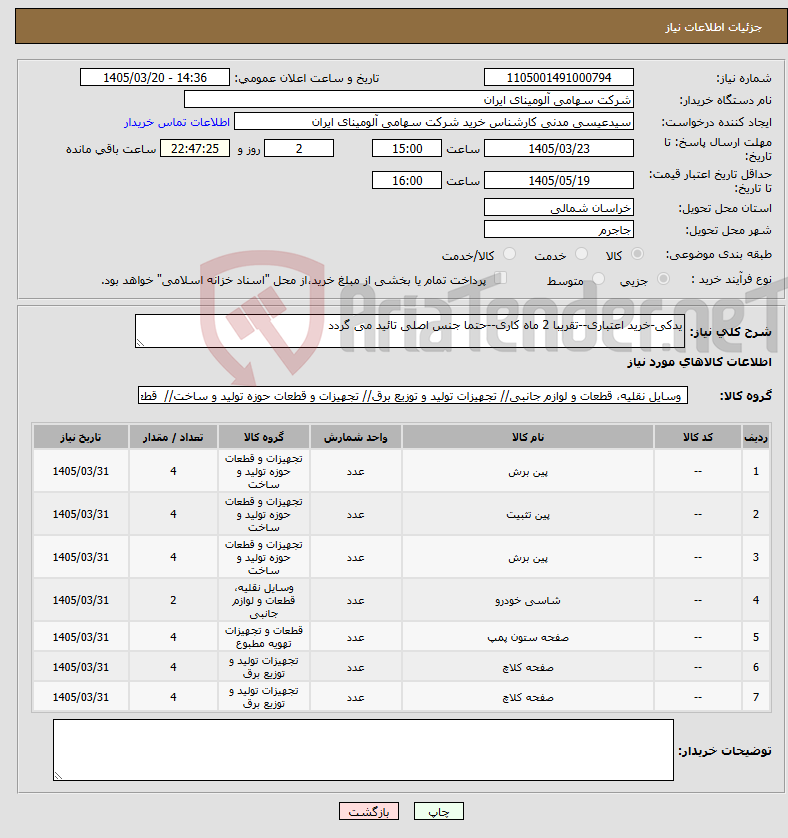The height and width of the screenshot is (838, 788).
Task: Open اطلاعات تماس خریدار link
Action: point(177,122)
